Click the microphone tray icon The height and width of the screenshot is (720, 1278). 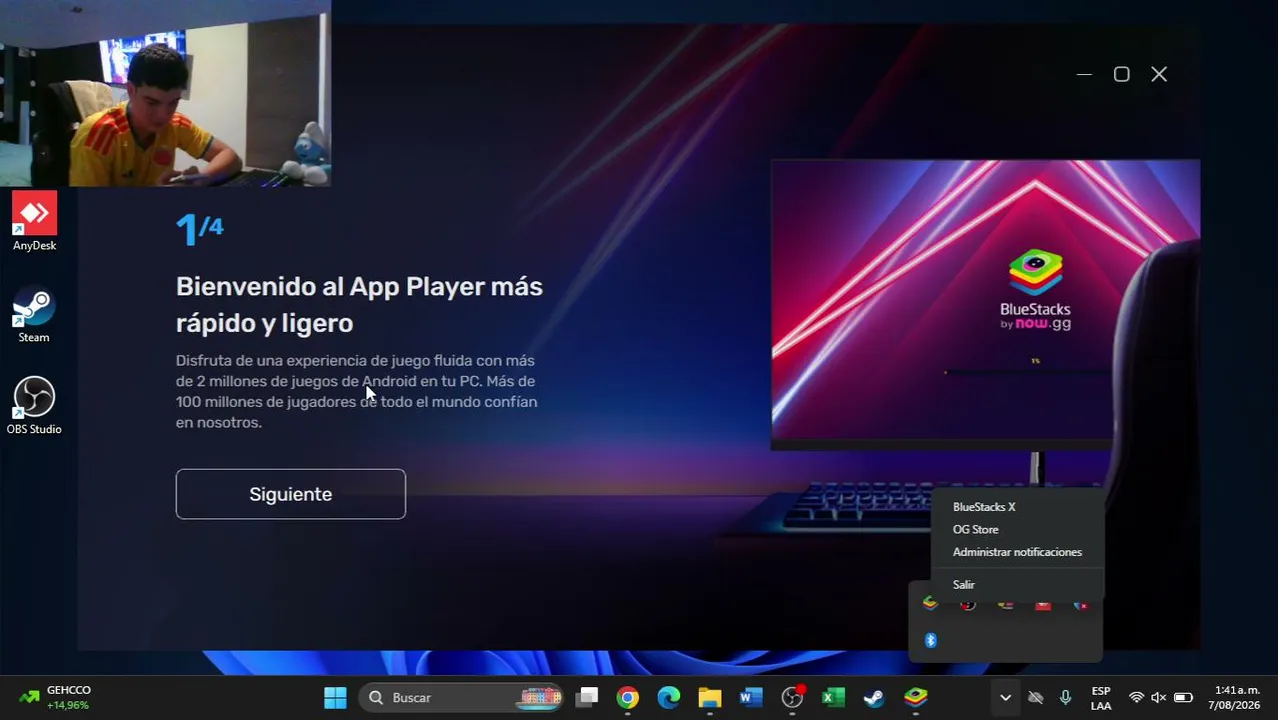[x=1066, y=697]
